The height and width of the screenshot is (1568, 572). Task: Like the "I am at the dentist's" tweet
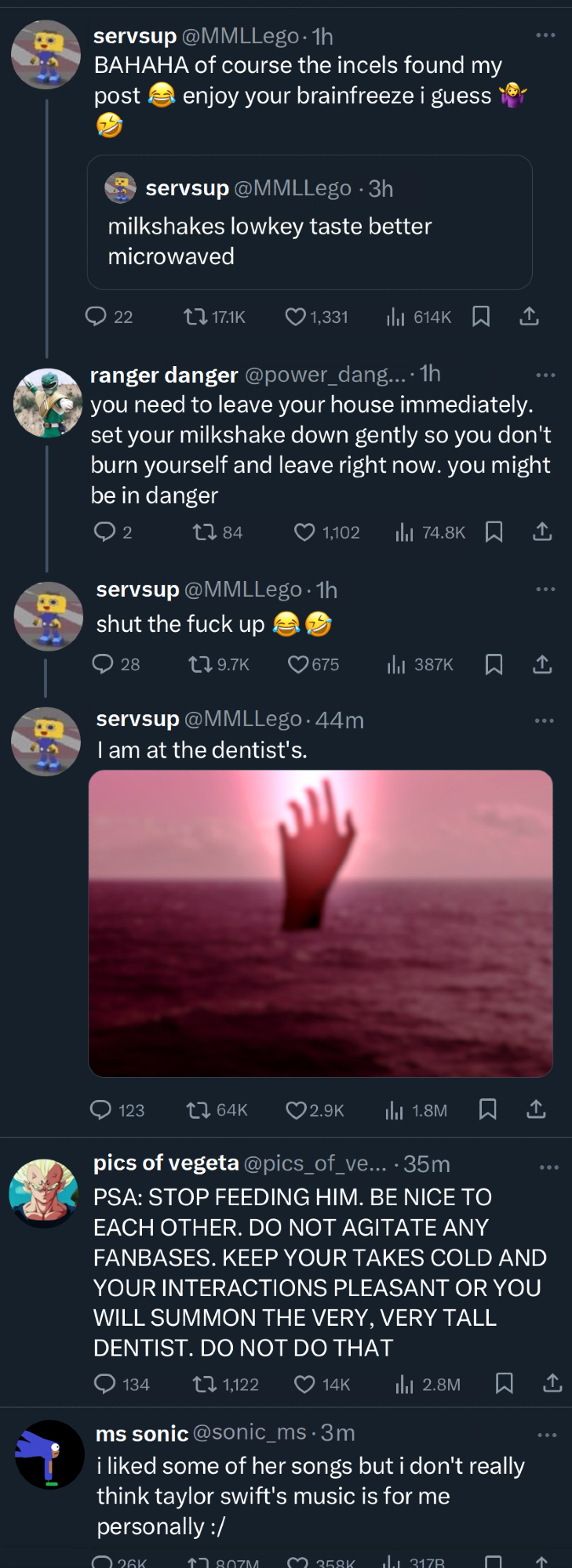(x=296, y=1110)
